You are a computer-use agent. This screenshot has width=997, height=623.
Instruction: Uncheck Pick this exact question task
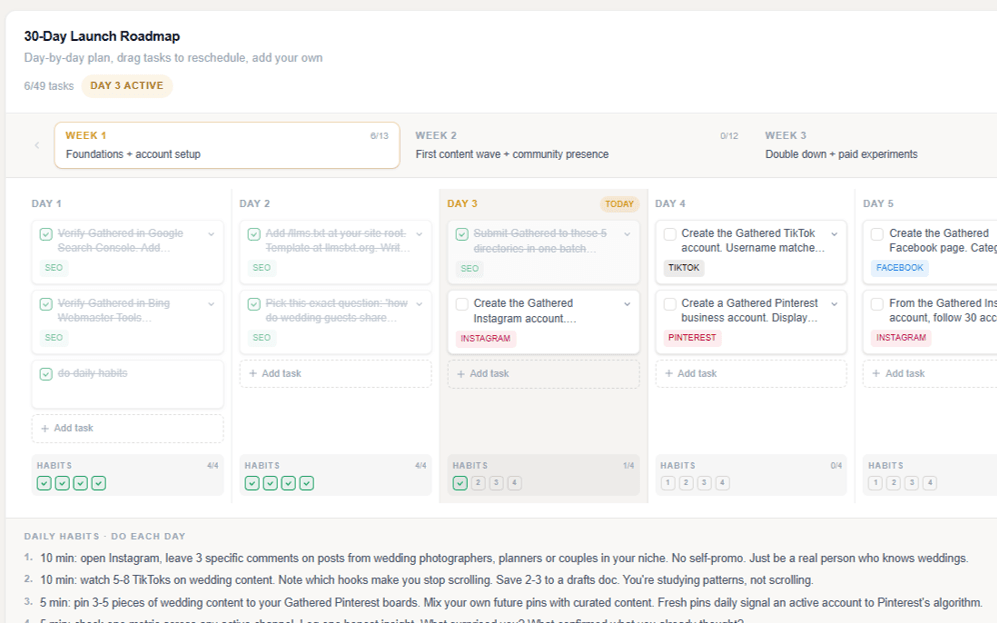click(254, 304)
